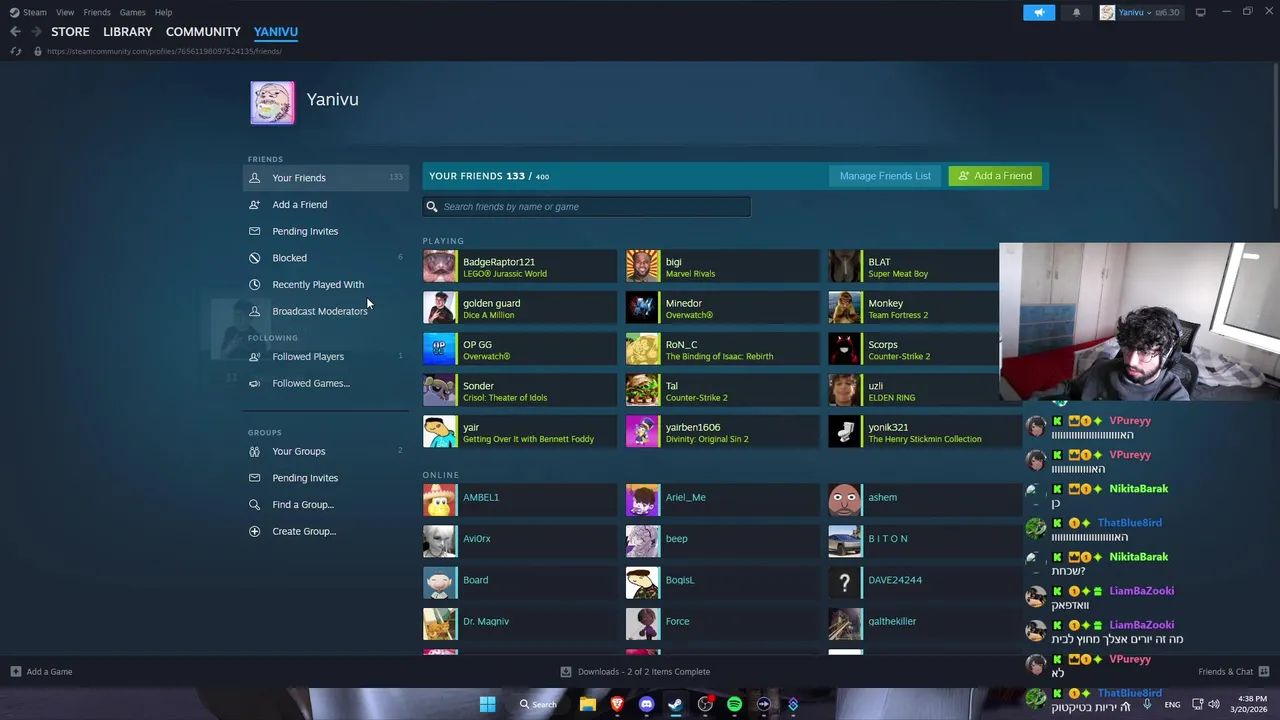Screen dimensions: 1280x720
Task: Open RoN_C's friend entry
Action: pos(721,350)
